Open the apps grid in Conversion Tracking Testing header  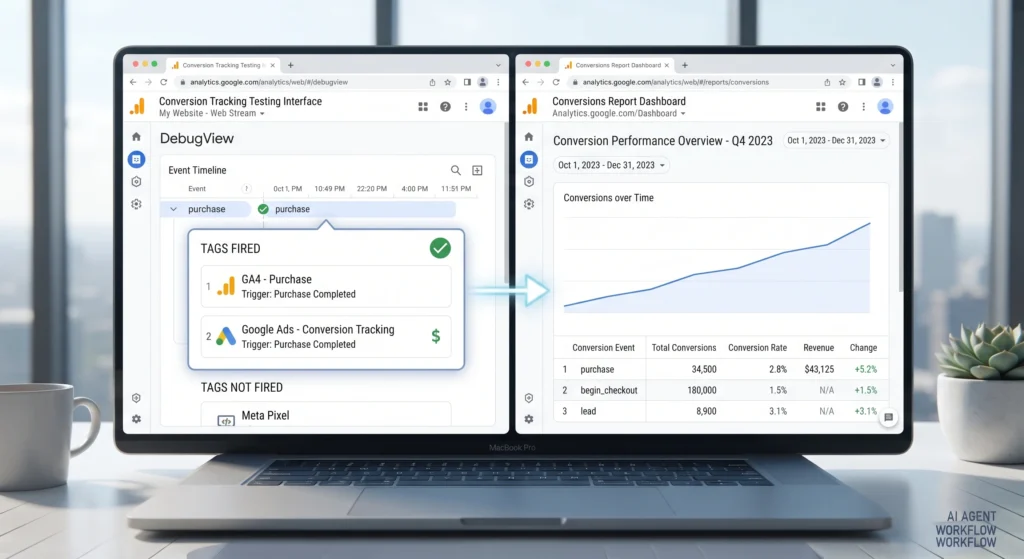(423, 106)
